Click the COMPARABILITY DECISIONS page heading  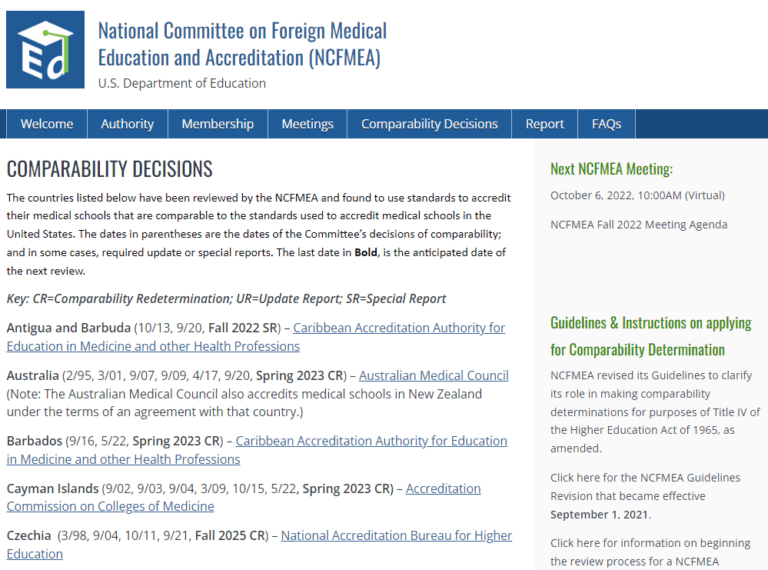click(x=110, y=169)
